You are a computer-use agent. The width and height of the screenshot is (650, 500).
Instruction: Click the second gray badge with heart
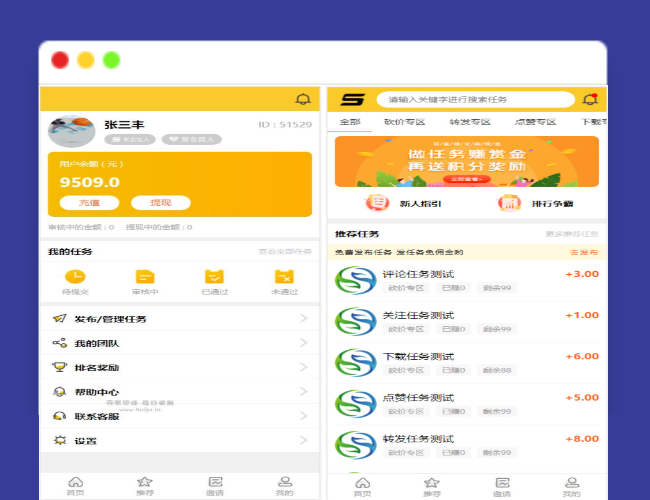[x=192, y=140]
